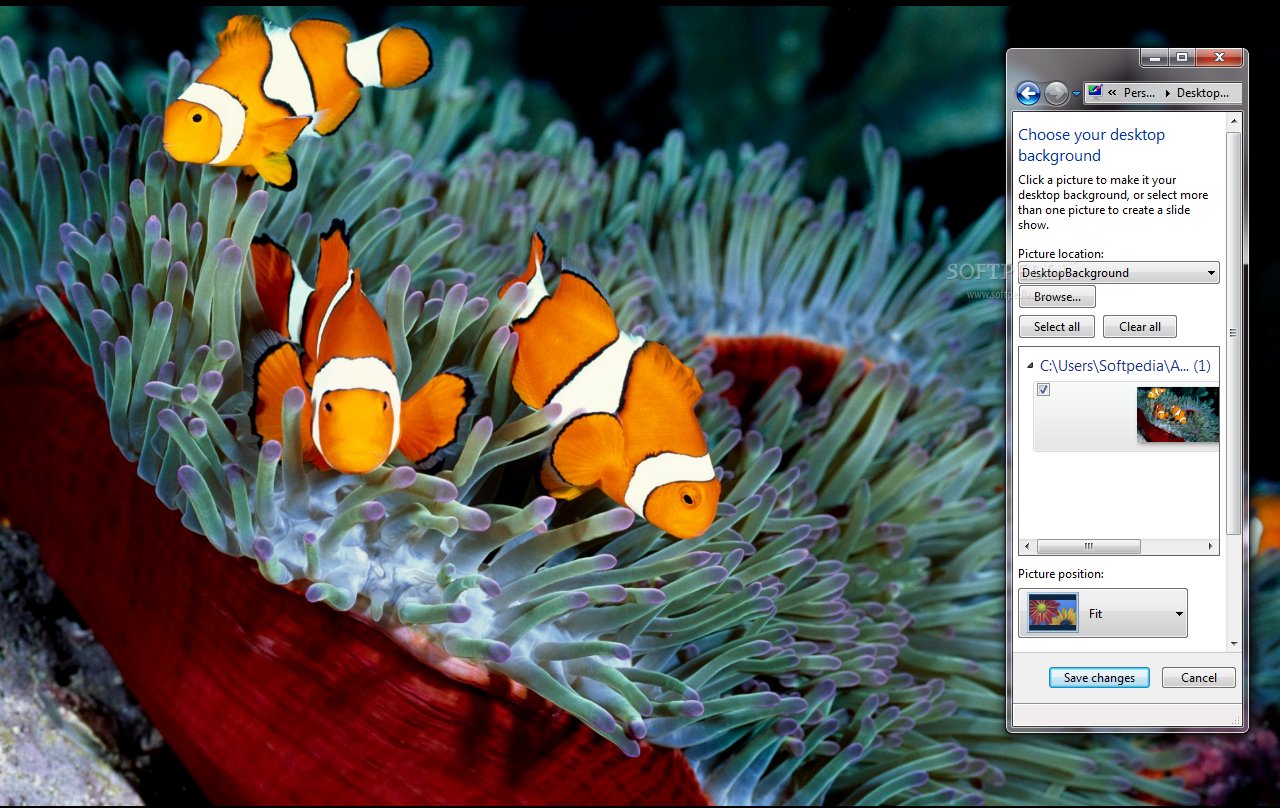Viewport: 1280px width, 808px height.
Task: Click the Save changes button
Action: (1099, 678)
